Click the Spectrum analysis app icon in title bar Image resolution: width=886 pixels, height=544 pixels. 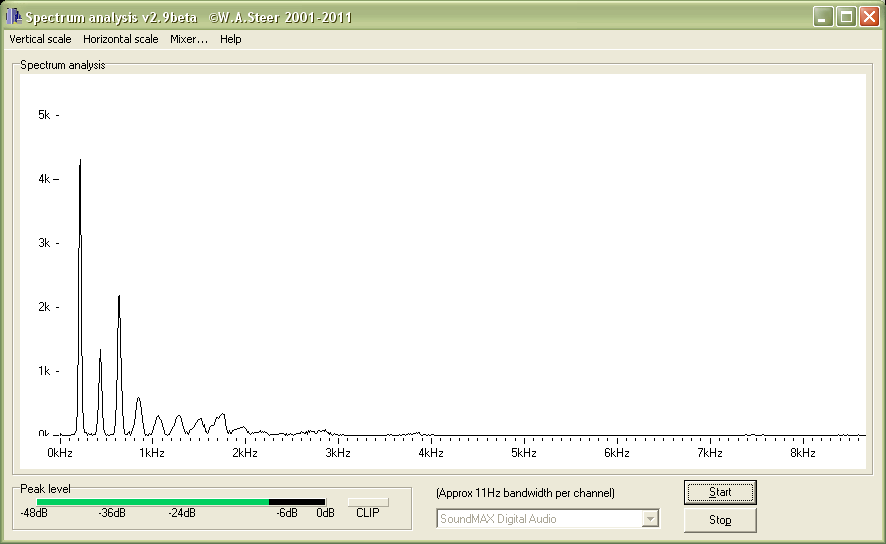pos(14,16)
